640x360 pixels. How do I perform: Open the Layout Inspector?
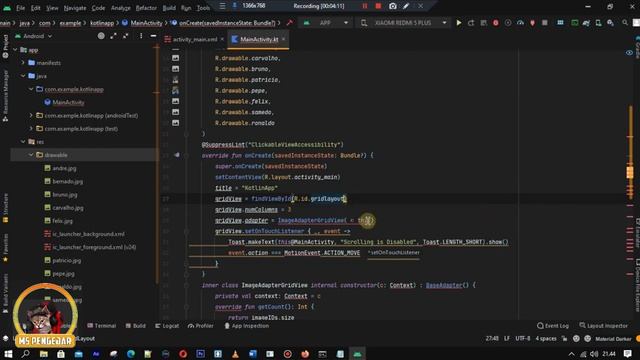coord(603,326)
